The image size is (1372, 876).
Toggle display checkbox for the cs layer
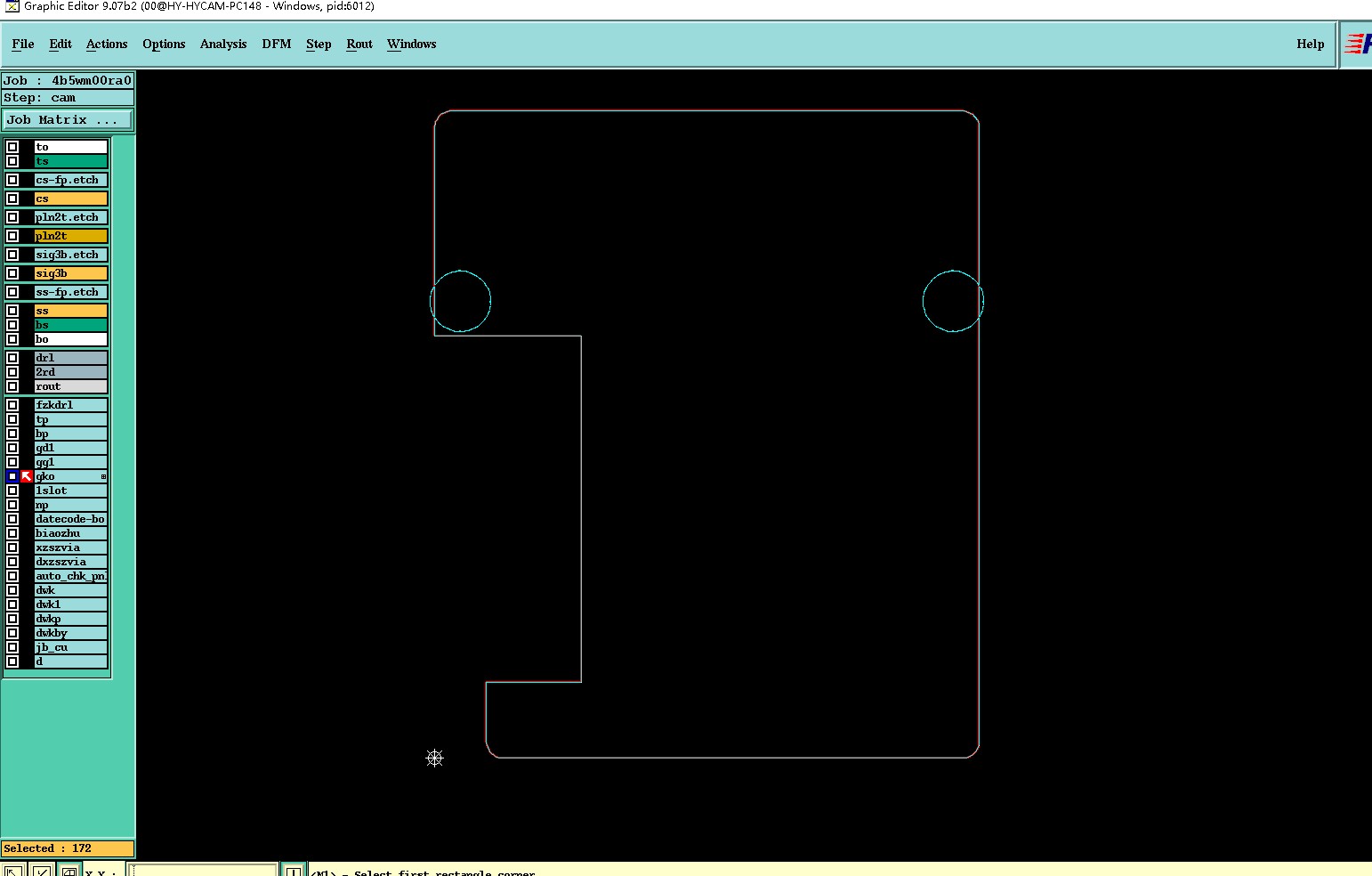click(12, 199)
